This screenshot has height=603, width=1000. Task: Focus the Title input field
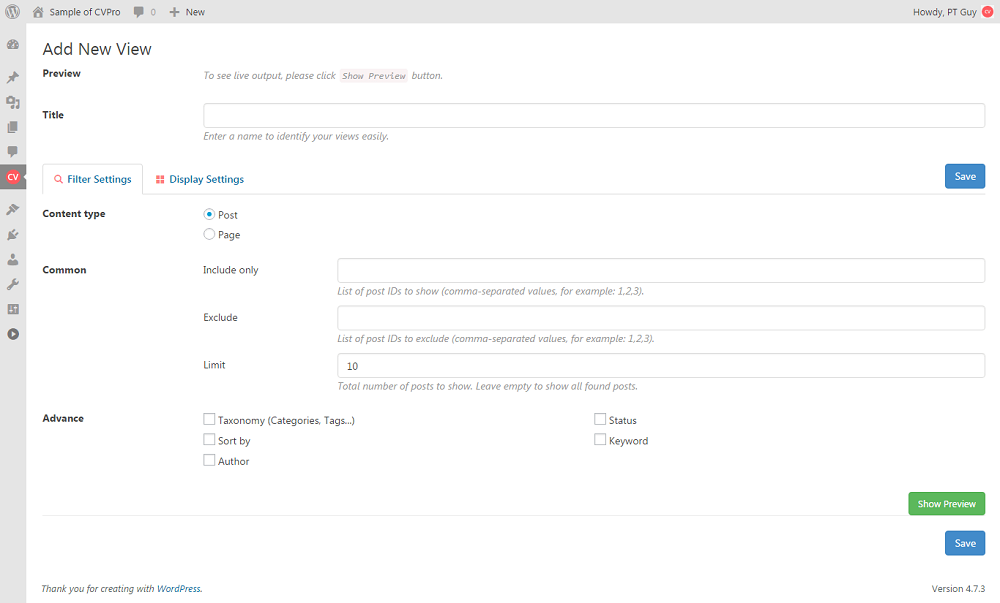pyautogui.click(x=594, y=115)
